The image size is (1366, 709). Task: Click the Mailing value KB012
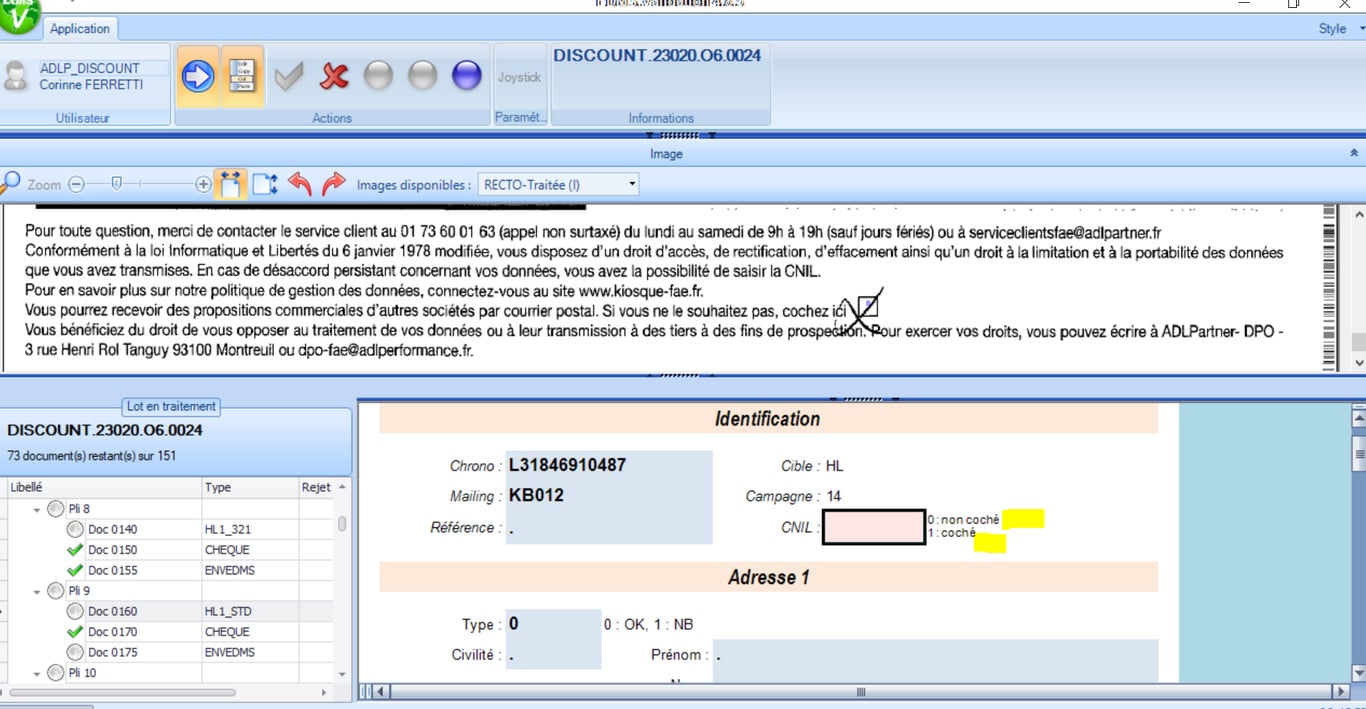pos(536,496)
